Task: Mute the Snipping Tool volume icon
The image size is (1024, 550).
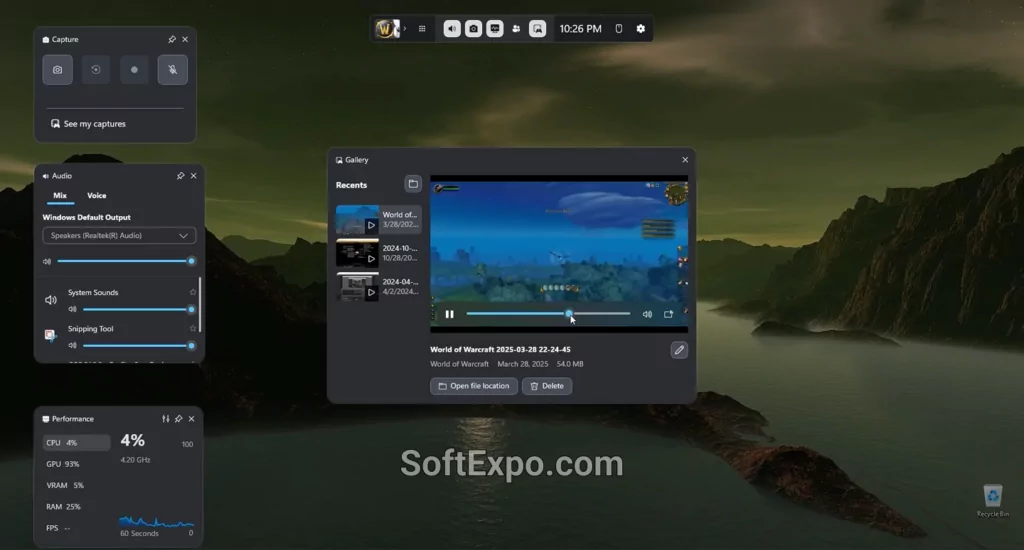Action: [72, 345]
